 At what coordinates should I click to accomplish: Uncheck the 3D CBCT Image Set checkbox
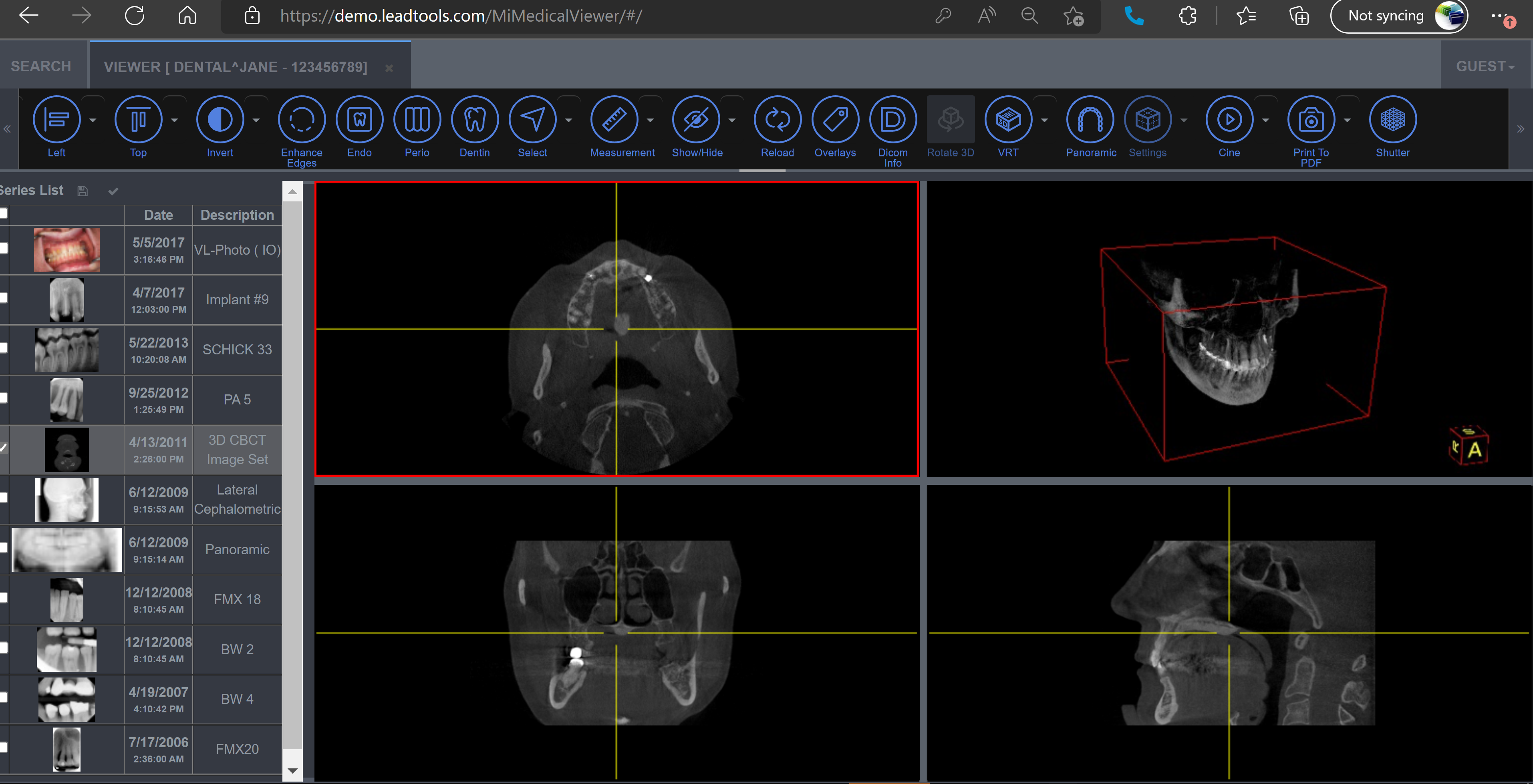[x=3, y=448]
